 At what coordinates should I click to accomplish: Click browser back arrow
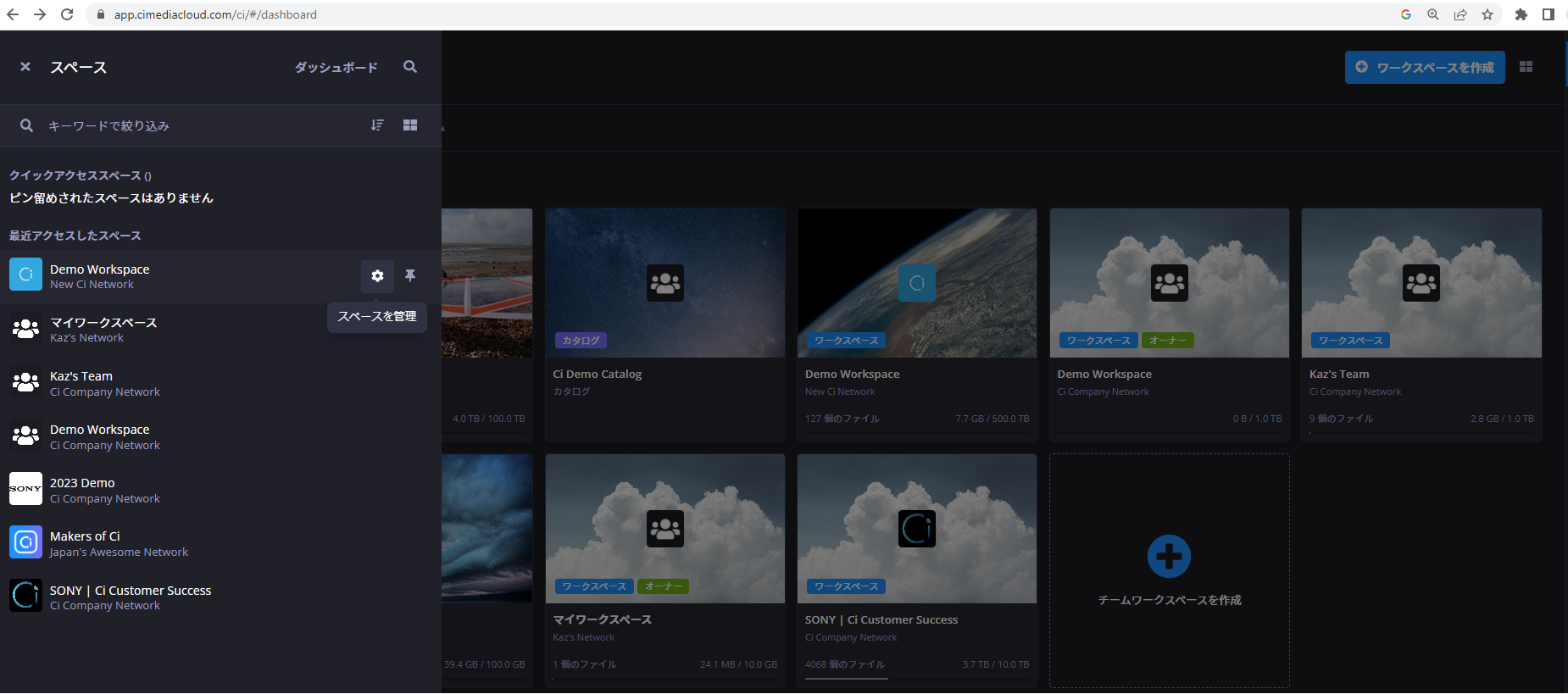13,14
